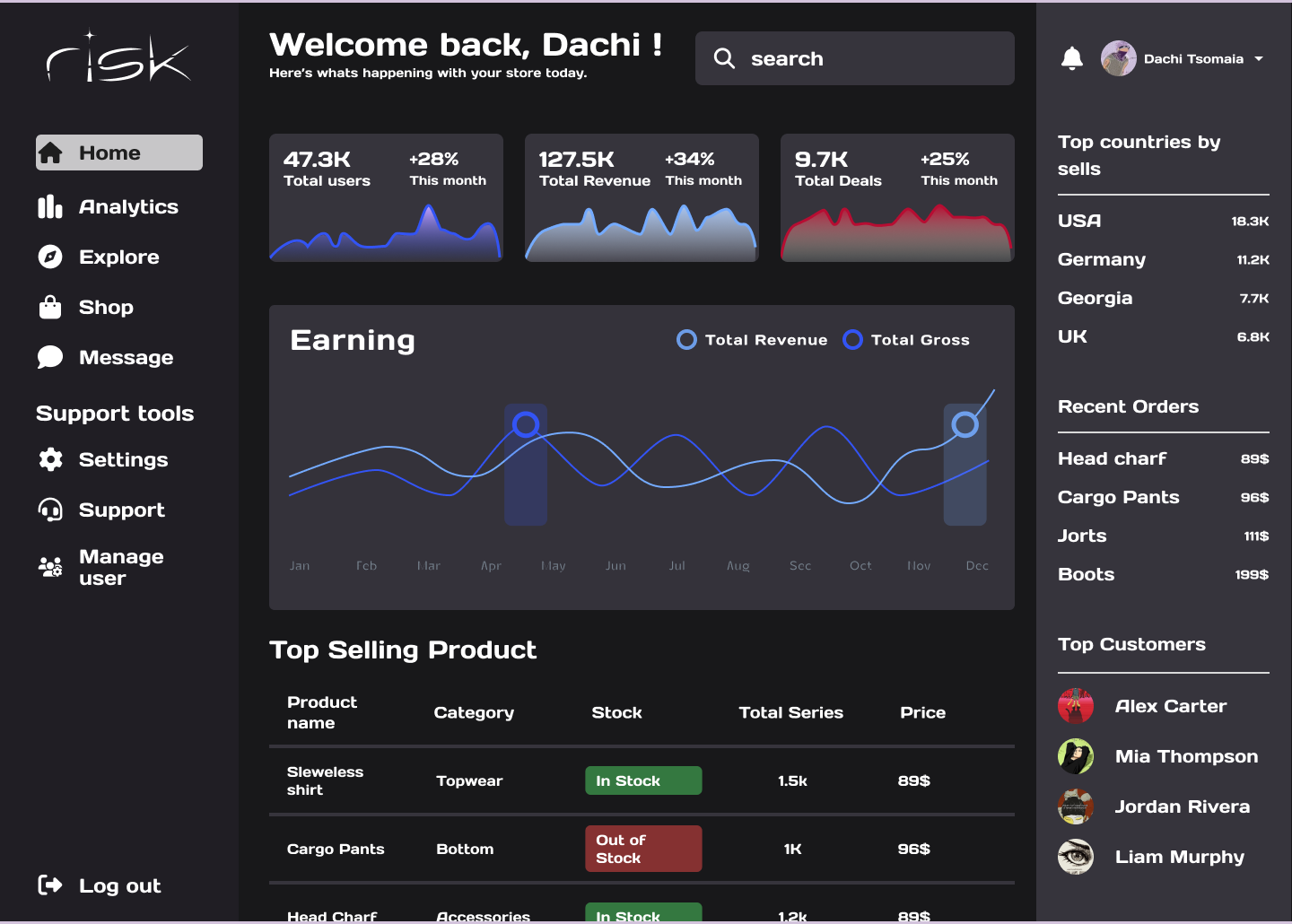This screenshot has width=1292, height=924.
Task: Open Messages using the chat bubble icon
Action: click(x=49, y=357)
